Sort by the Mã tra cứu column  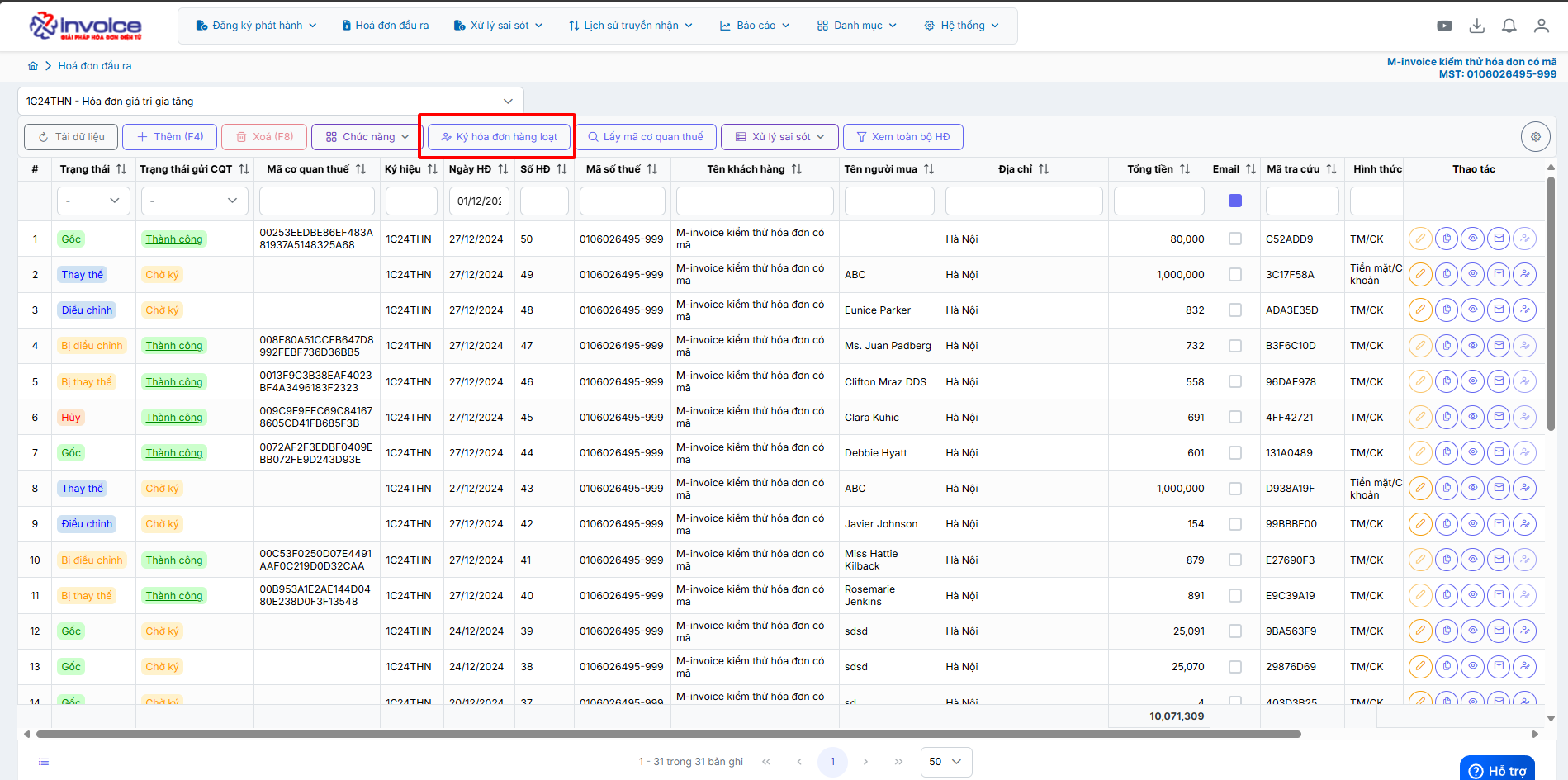click(x=1331, y=169)
